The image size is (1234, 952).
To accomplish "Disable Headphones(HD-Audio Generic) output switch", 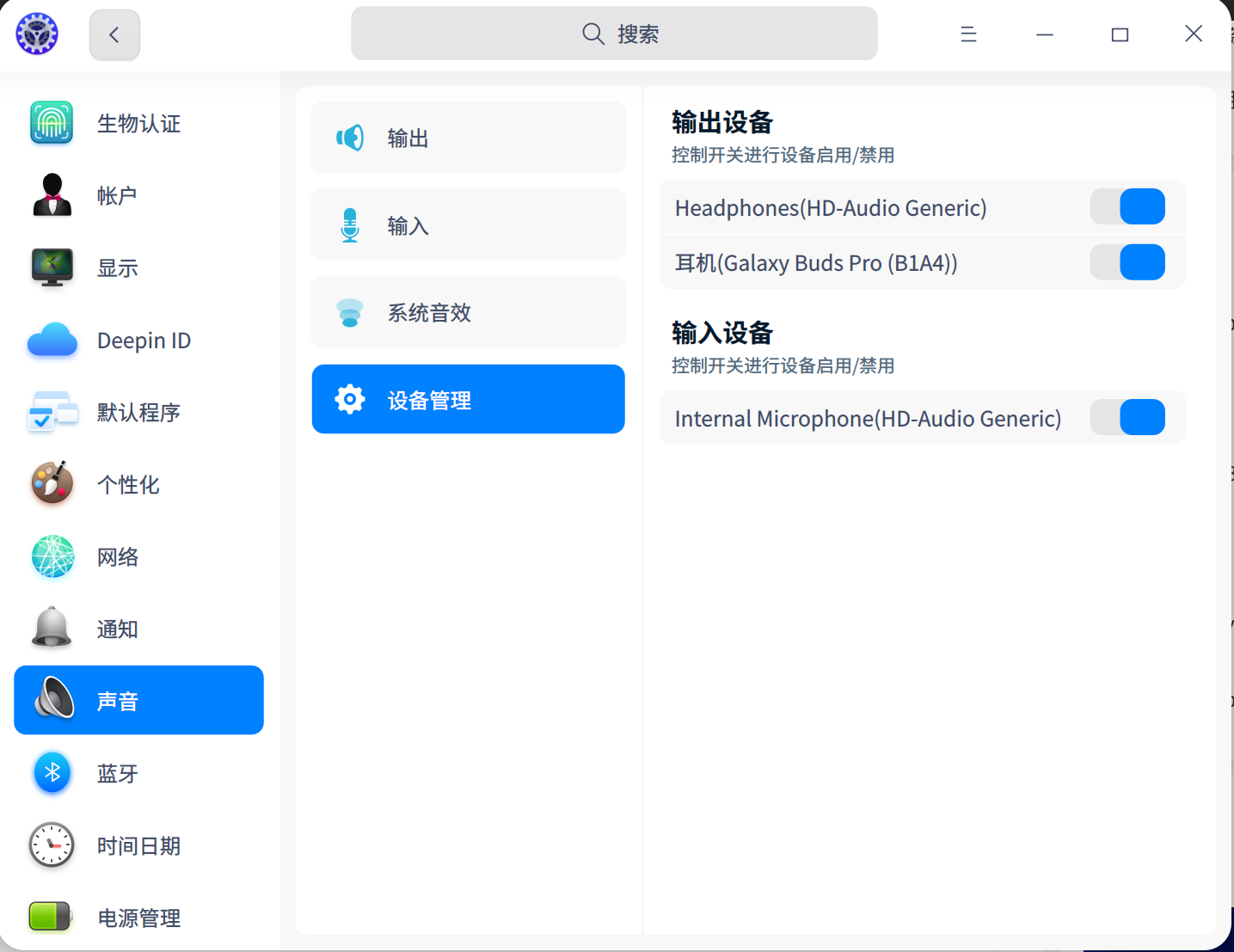I will pyautogui.click(x=1127, y=206).
